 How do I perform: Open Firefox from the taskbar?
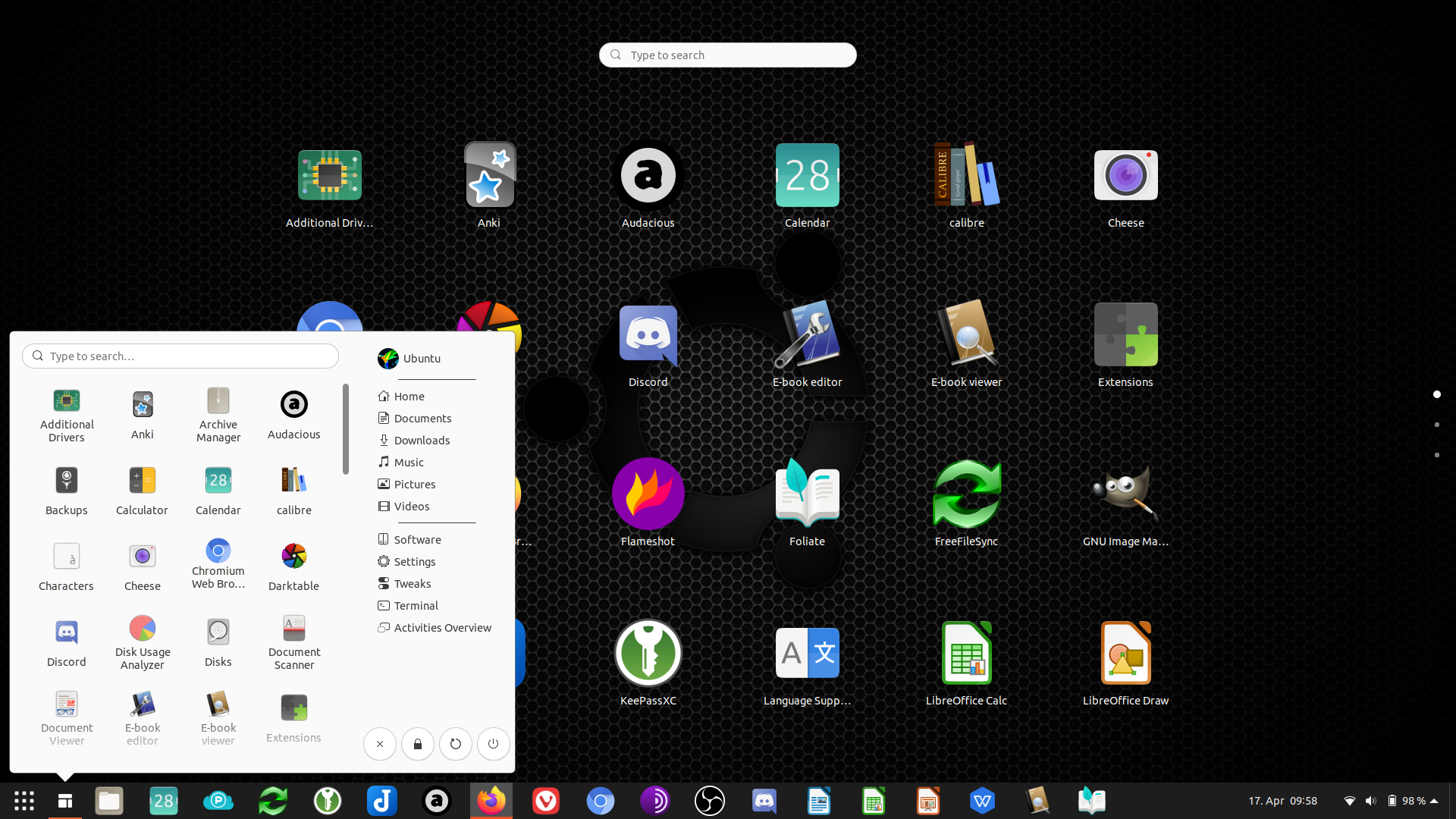(x=491, y=800)
